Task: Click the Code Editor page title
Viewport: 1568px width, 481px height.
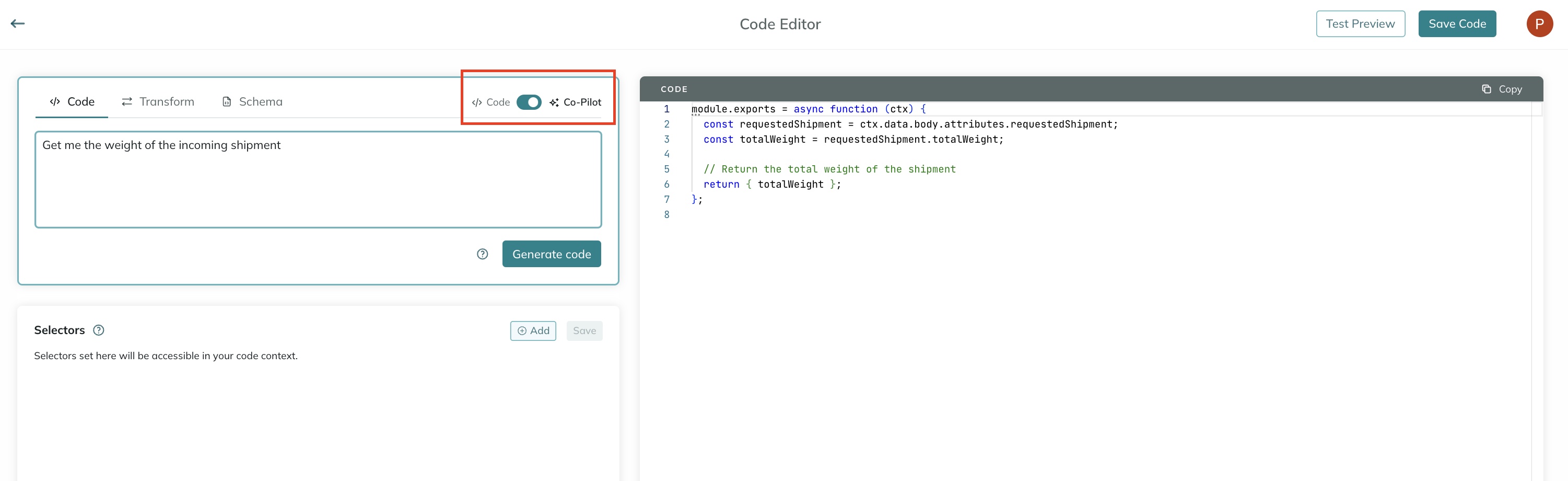Action: point(780,25)
